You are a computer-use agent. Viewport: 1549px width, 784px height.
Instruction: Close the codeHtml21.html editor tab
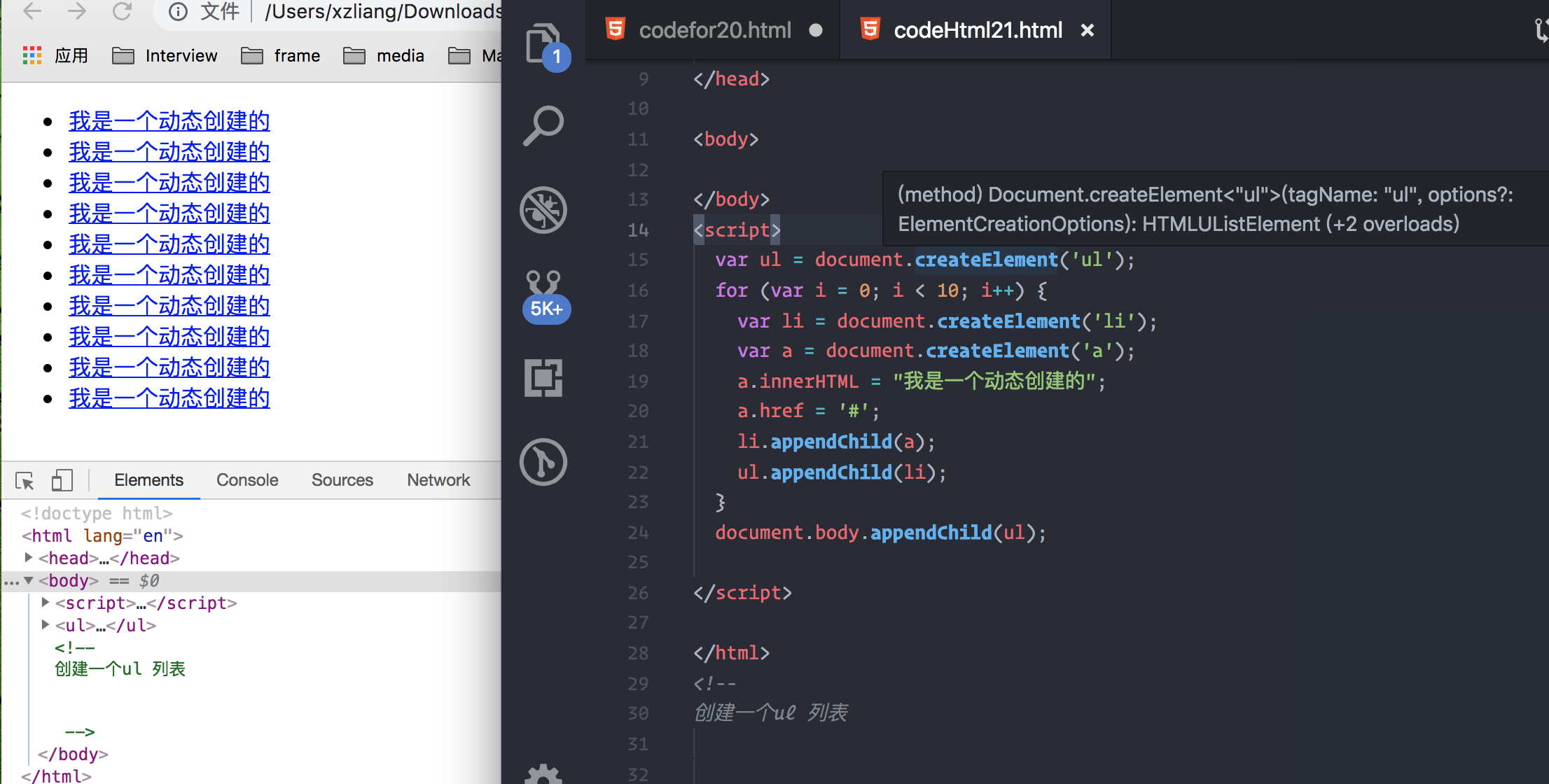[x=1087, y=30]
